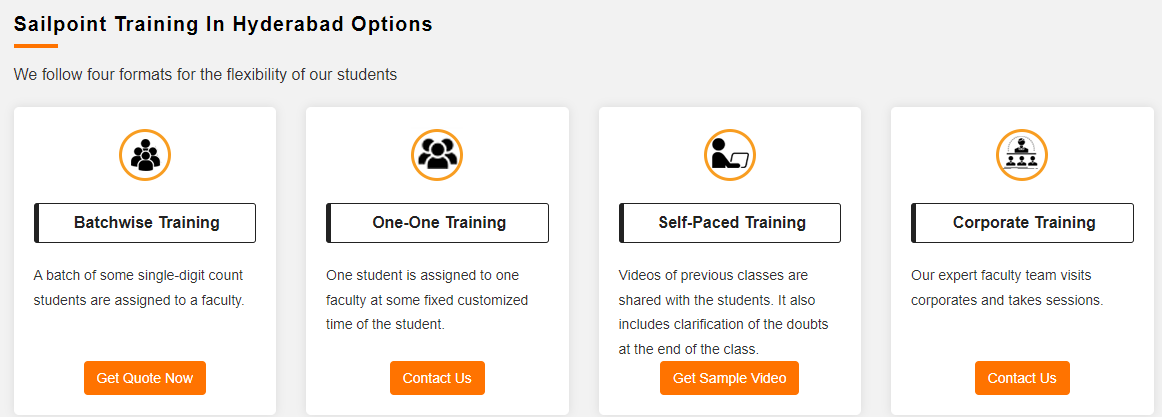The width and height of the screenshot is (1162, 417).
Task: Click the orange underline beneath the page title
Action: click(x=36, y=46)
